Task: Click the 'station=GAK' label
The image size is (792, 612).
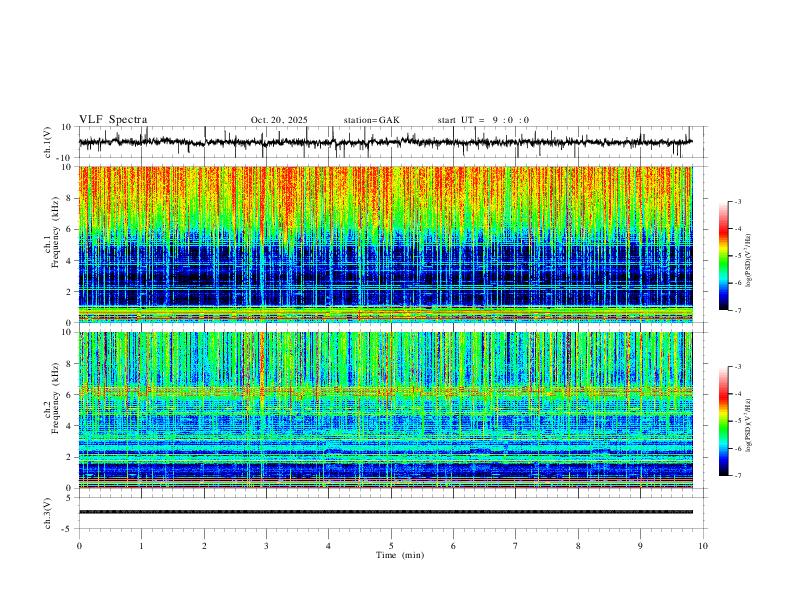Action: tap(371, 120)
